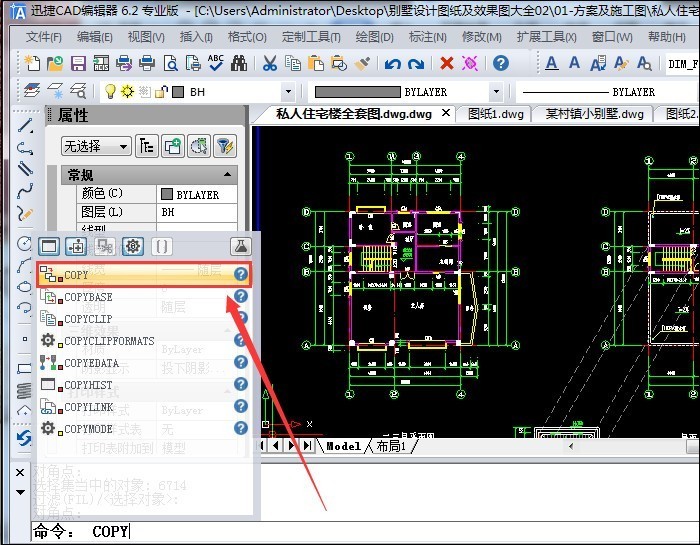Viewport: 700px width, 545px height.
Task: Select the COPY command suggestion
Action: (x=76, y=275)
